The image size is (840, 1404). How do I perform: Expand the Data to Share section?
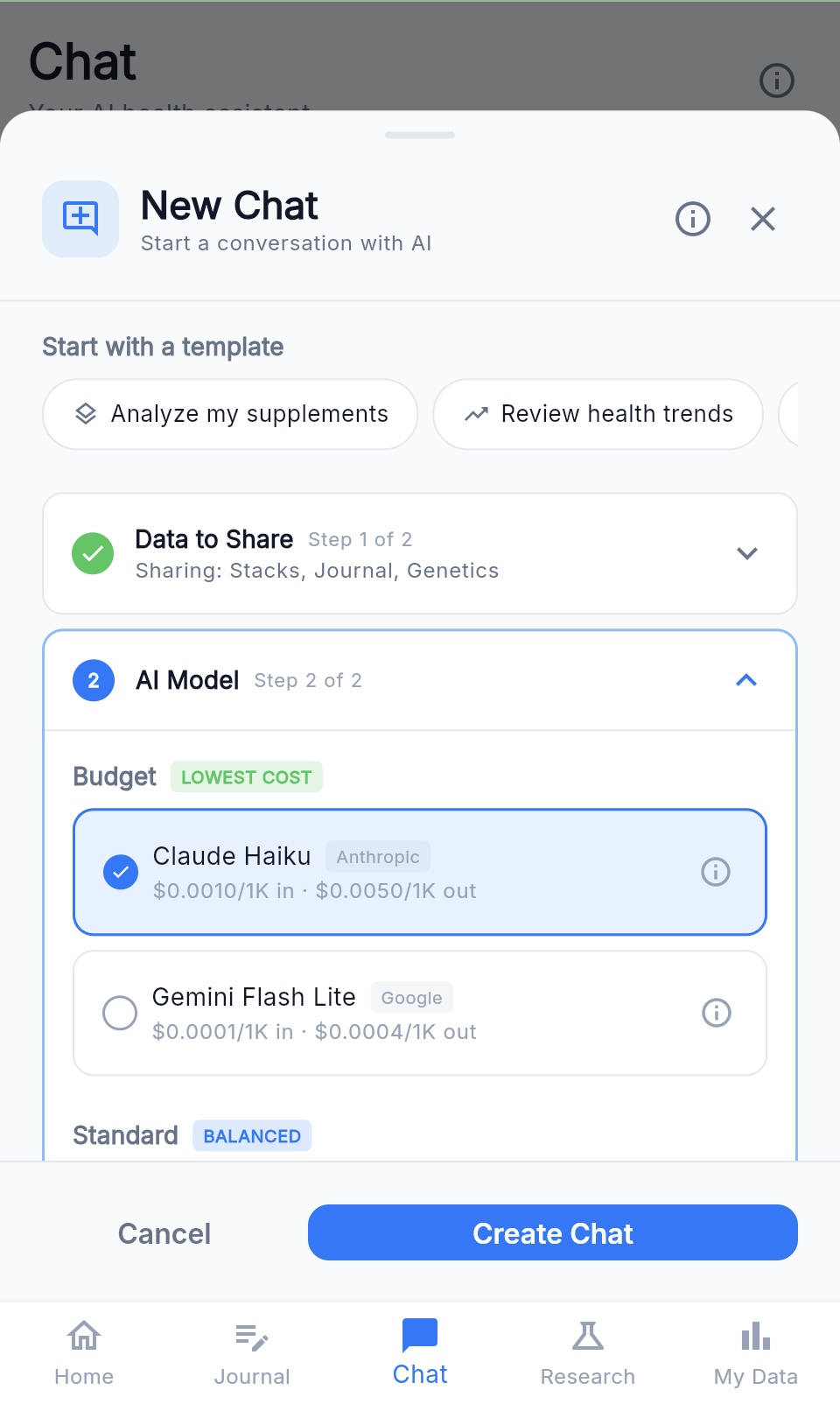click(x=746, y=553)
